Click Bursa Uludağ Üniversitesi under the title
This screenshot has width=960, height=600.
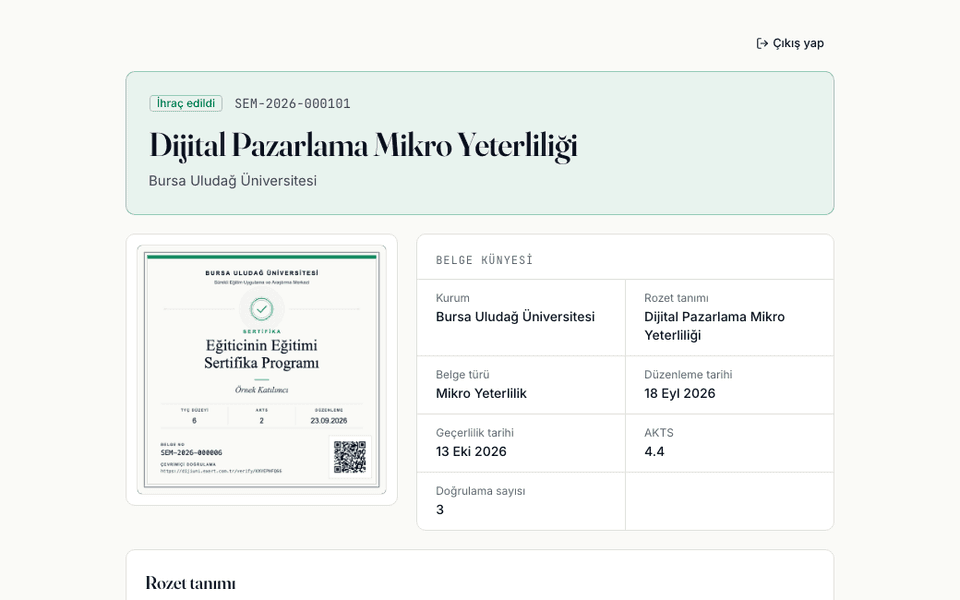point(233,181)
